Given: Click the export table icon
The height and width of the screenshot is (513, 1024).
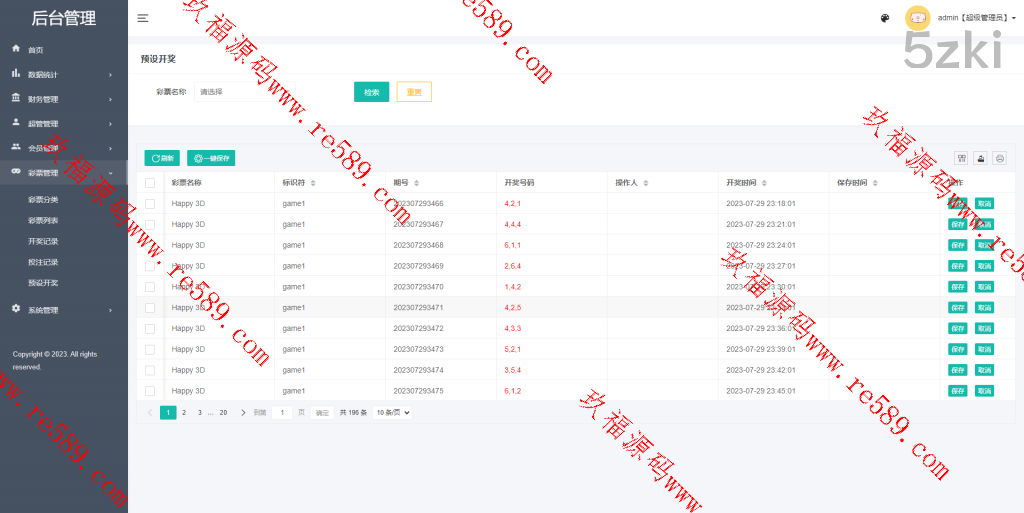Looking at the screenshot, I should [980, 158].
